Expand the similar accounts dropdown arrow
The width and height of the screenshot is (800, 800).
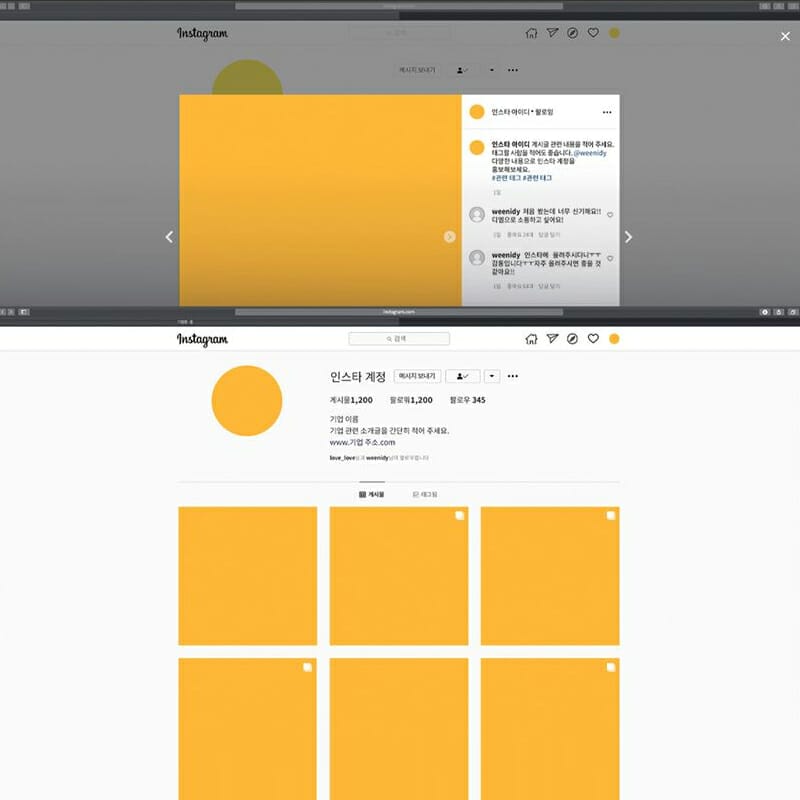(492, 375)
